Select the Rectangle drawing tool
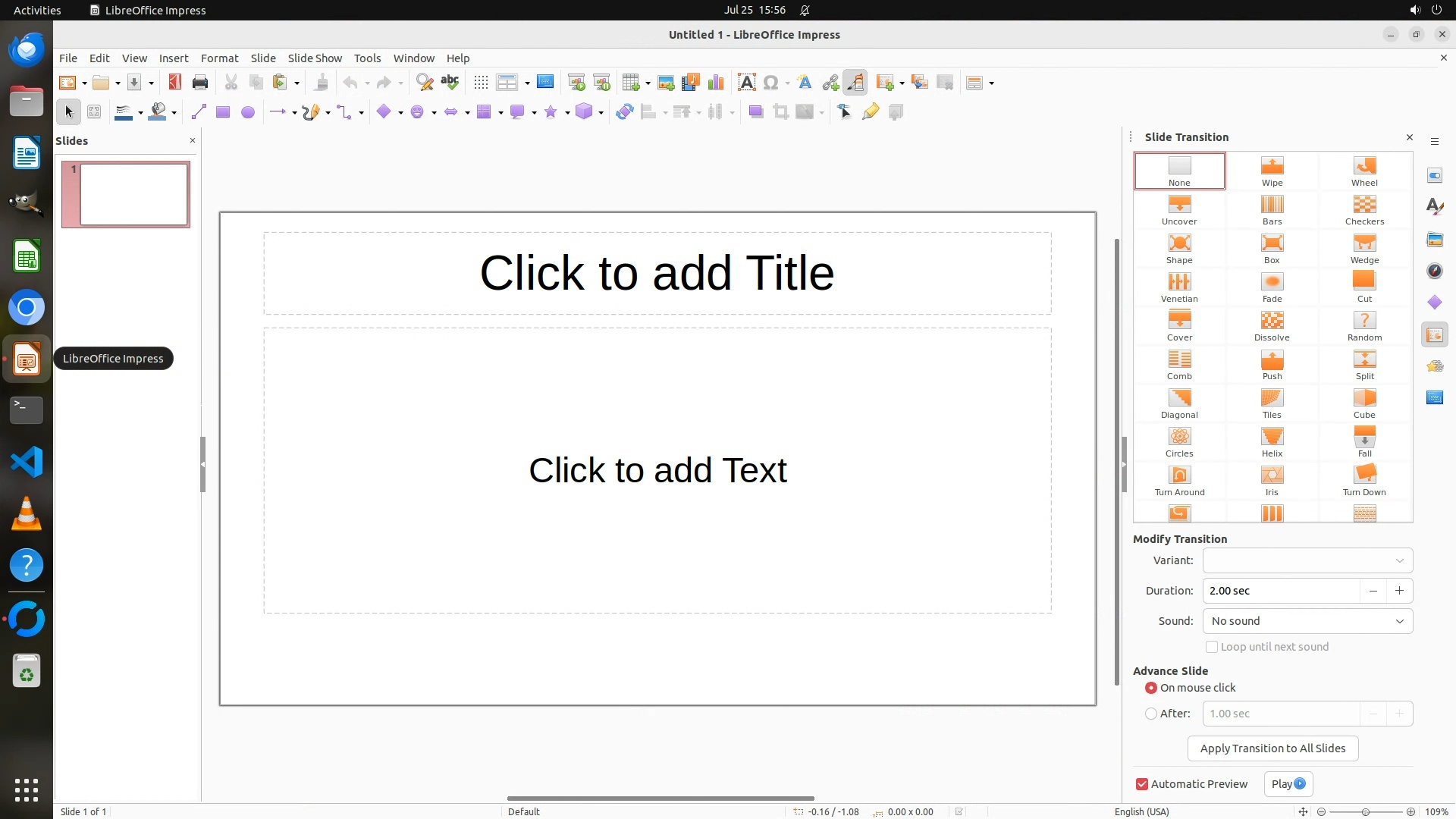 [222, 112]
